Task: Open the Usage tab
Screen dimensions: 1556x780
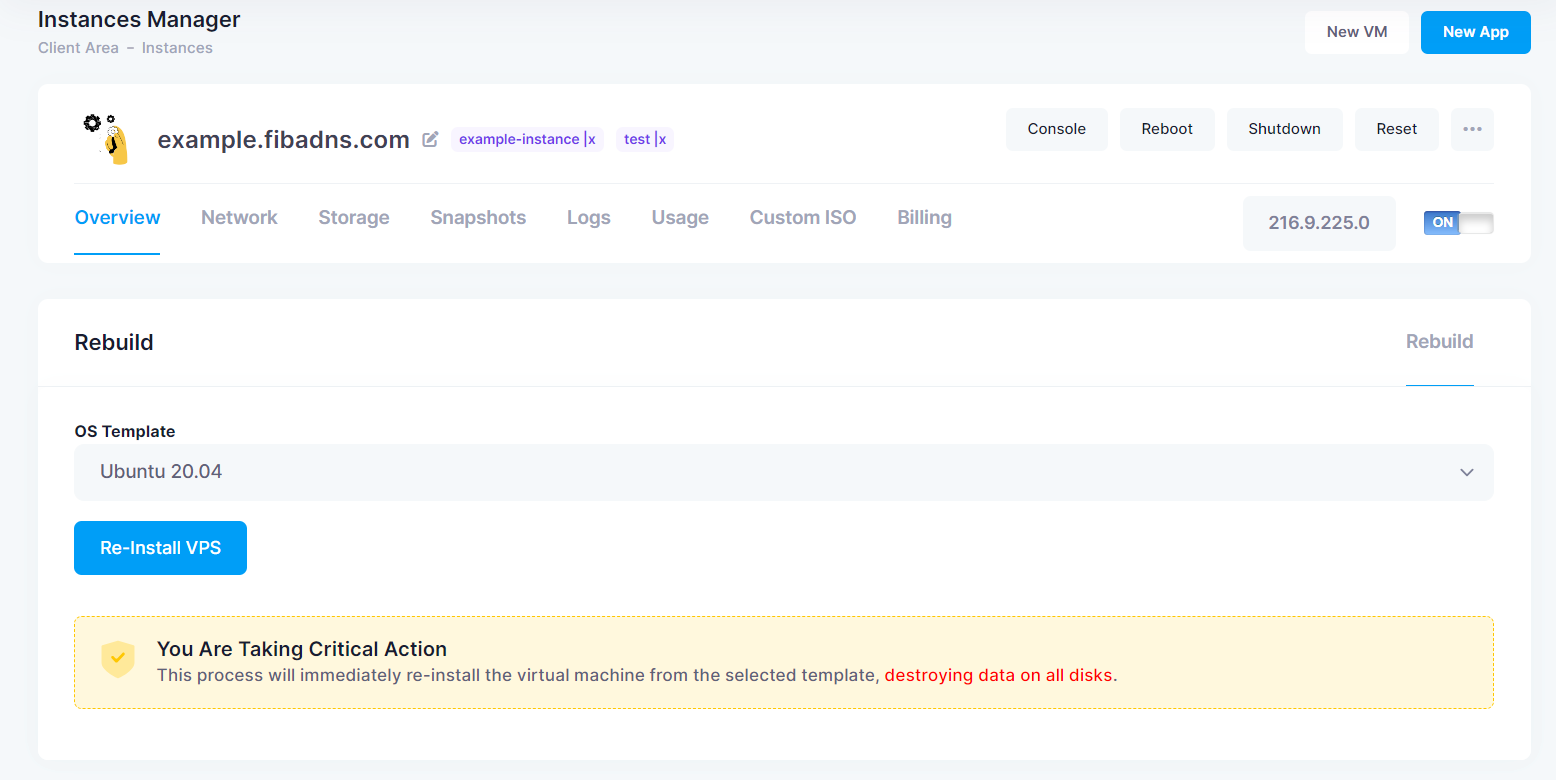Action: tap(680, 218)
